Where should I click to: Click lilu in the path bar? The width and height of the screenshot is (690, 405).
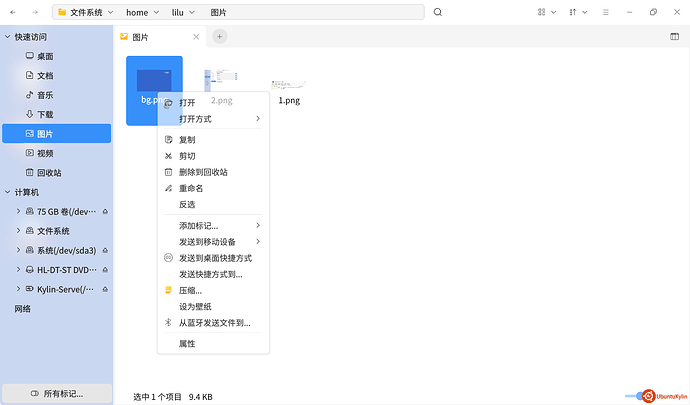[177, 12]
